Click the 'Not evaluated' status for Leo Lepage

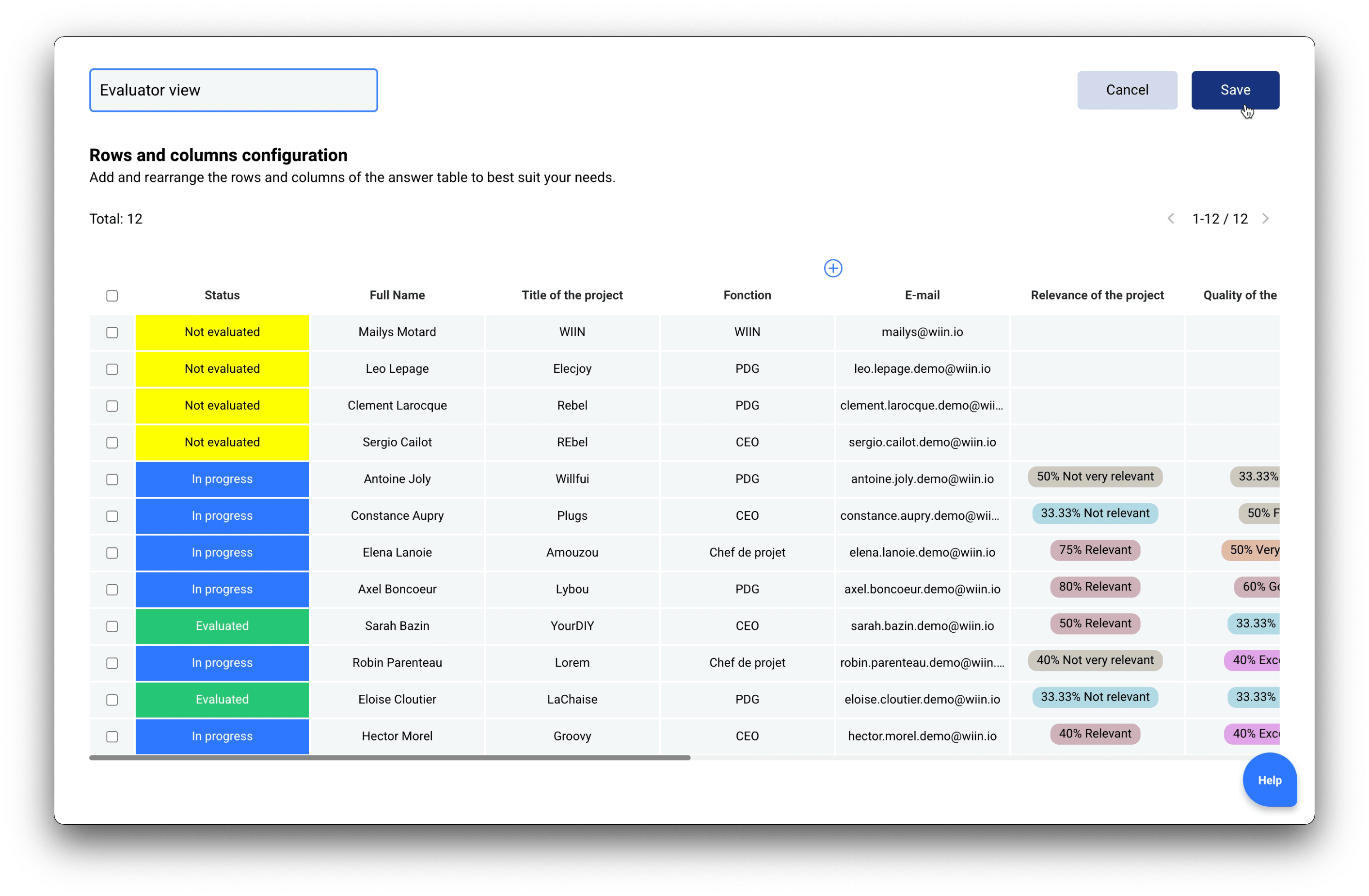222,369
